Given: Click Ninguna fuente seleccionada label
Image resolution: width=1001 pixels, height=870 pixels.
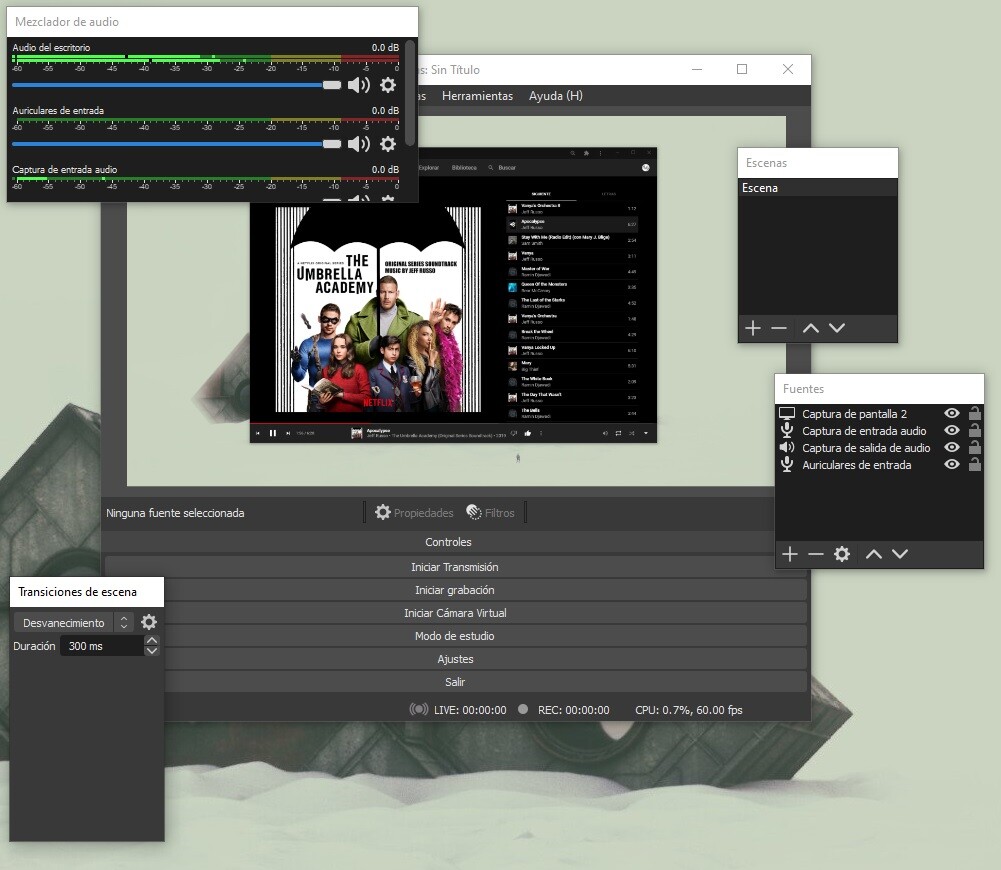Looking at the screenshot, I should point(175,513).
